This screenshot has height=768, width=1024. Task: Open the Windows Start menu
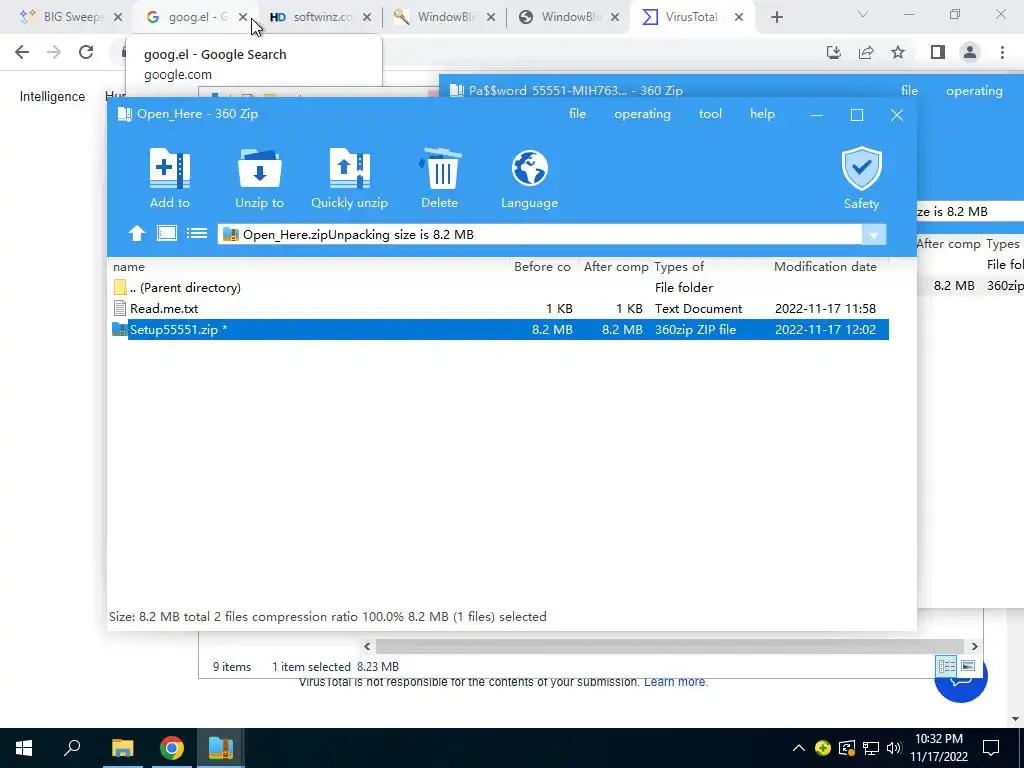point(24,748)
